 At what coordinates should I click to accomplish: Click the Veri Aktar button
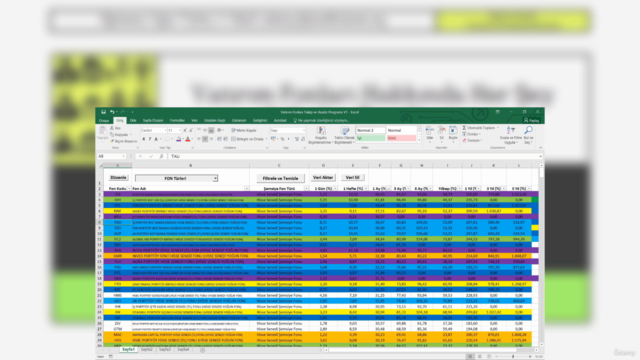click(323, 178)
